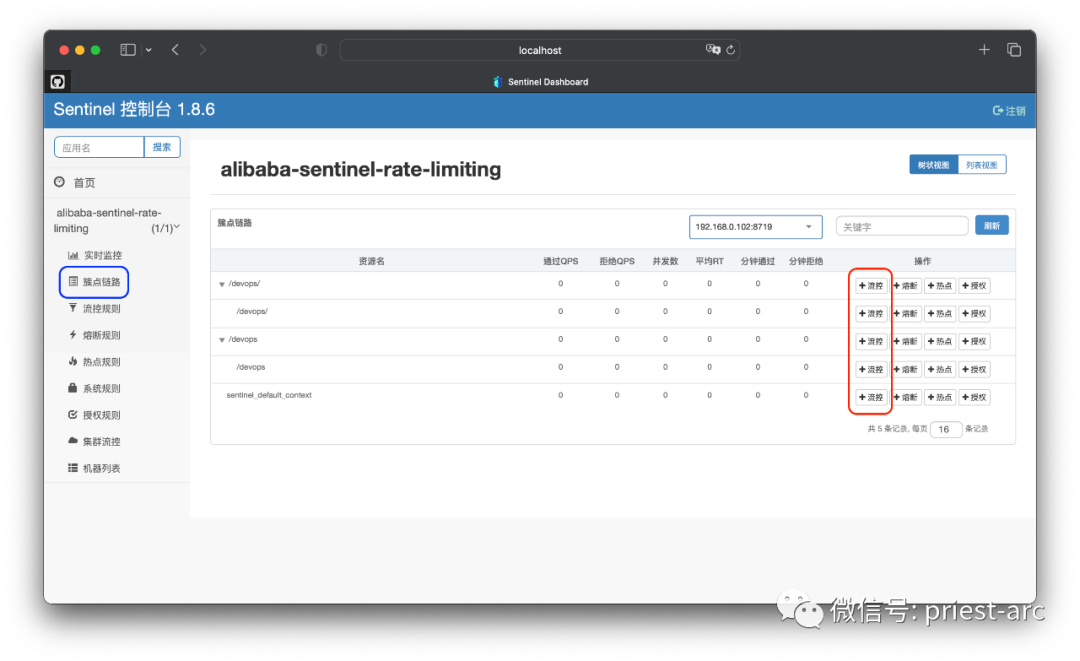This screenshot has height=661, width=1080.
Task: Add 流控 rule for sentinel_default_context
Action: pyautogui.click(x=871, y=397)
